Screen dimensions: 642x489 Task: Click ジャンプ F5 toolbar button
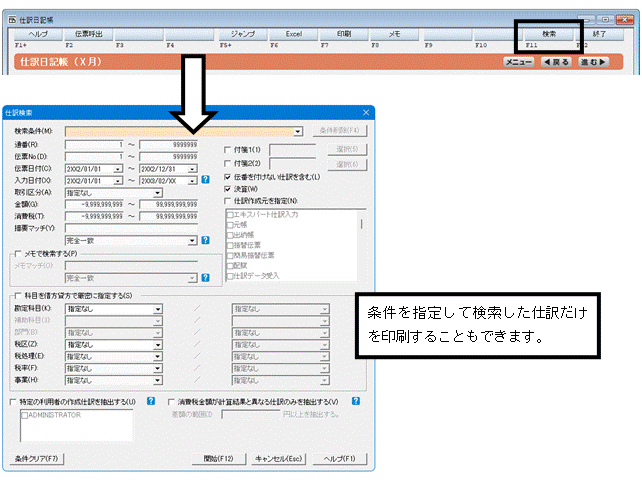click(x=242, y=34)
